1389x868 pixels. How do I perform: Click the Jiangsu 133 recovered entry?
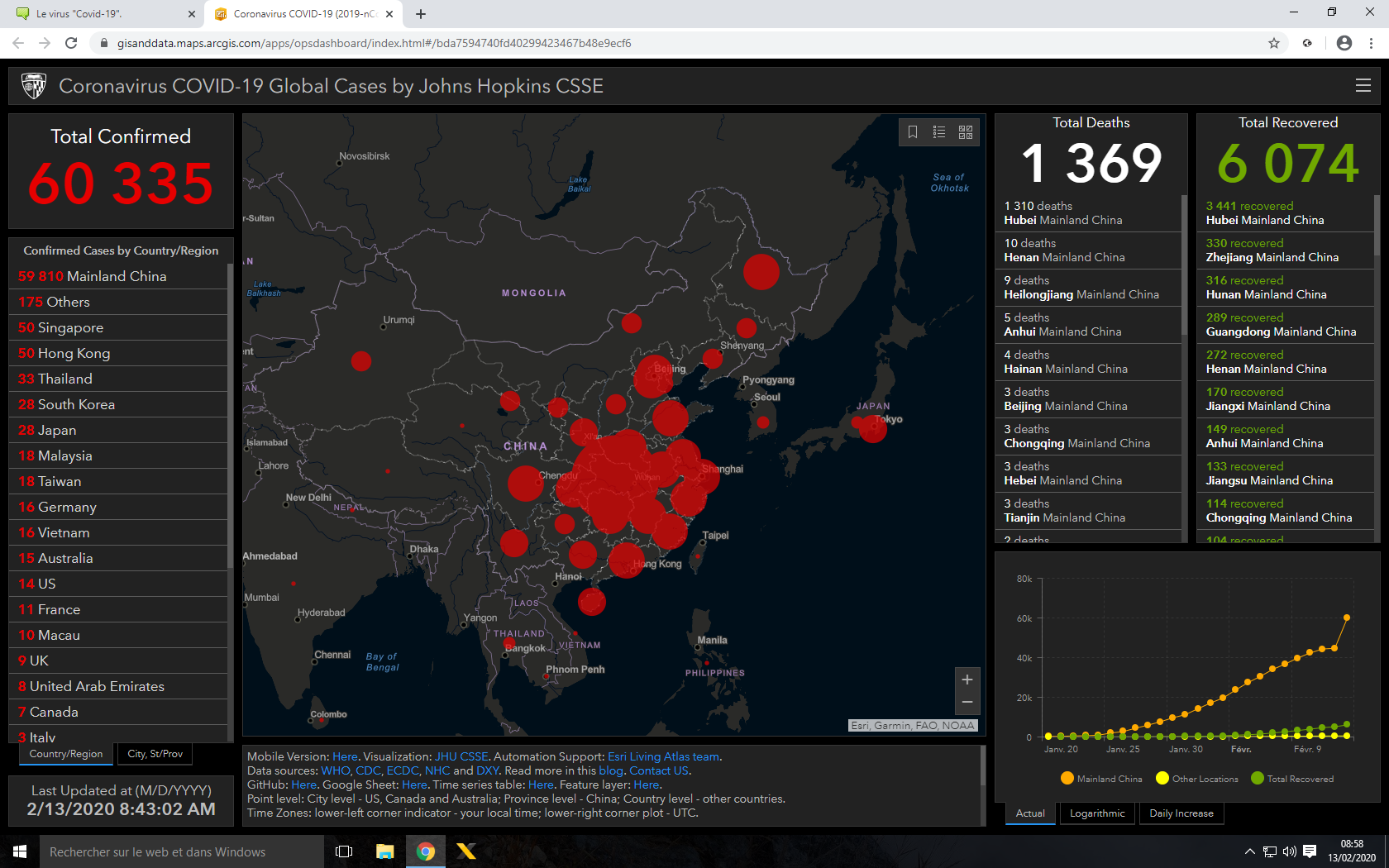point(1285,474)
